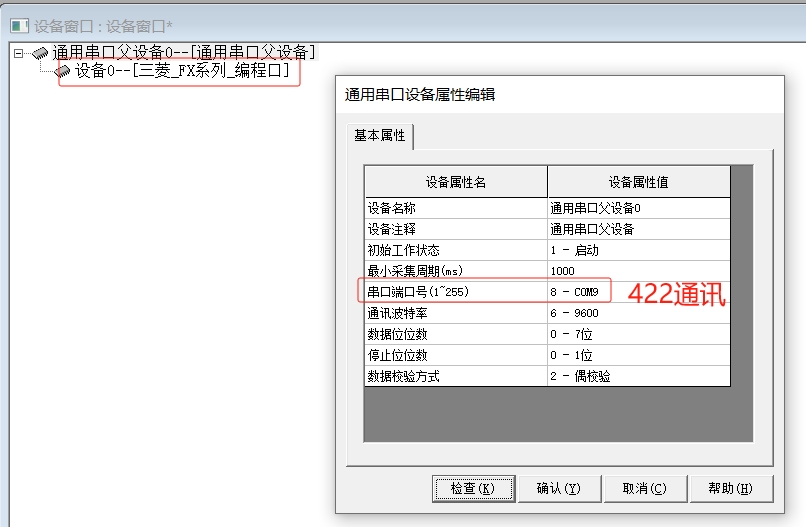
Task: Select the 设备名称 value field
Action: 638,208
